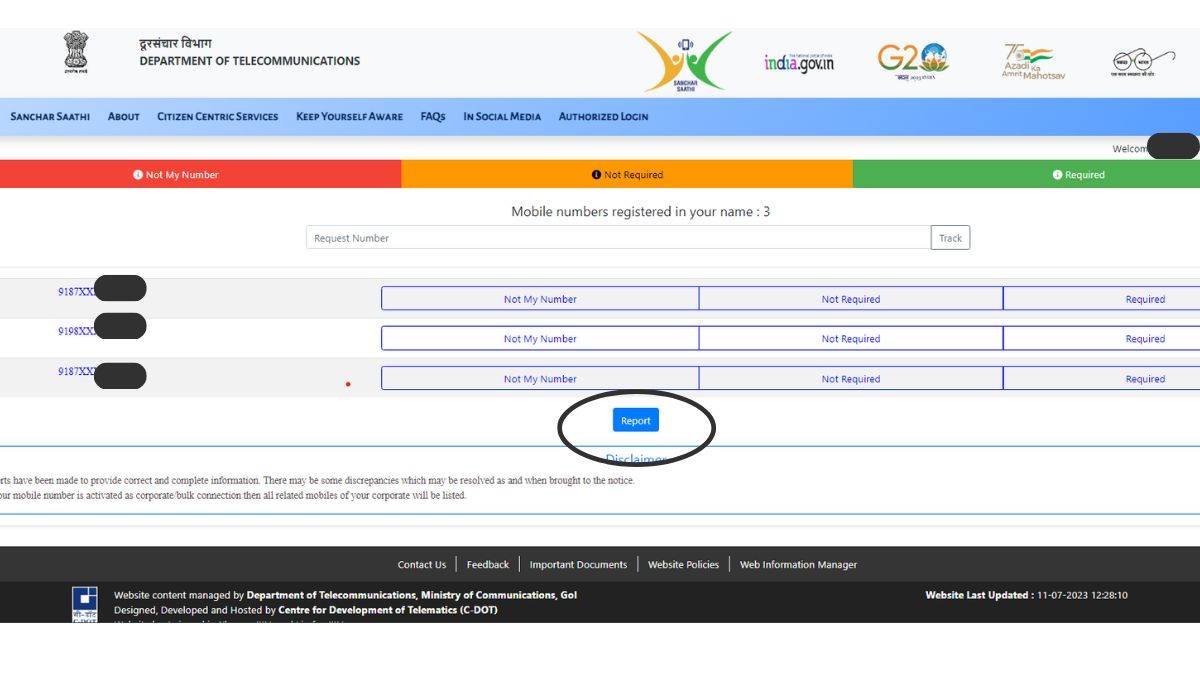Open Website Policies footer link
This screenshot has width=1200, height=675.
pos(683,565)
